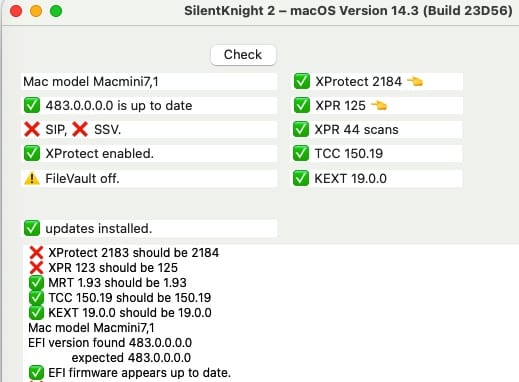
Task: Click the 'XPR 123 should be 125' log line
Action: pyautogui.click(x=113, y=268)
